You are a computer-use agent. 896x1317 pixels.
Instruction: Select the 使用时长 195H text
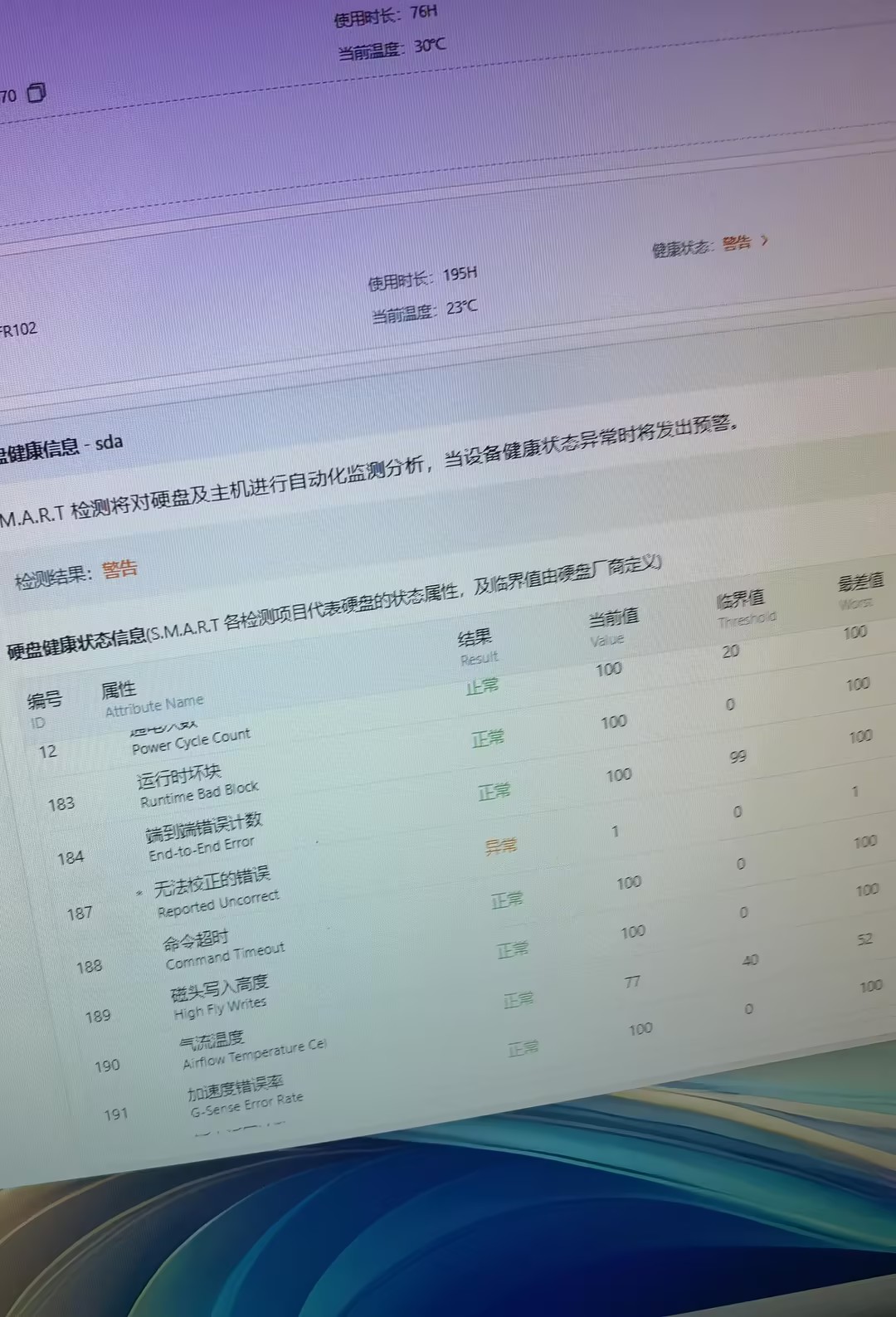[x=422, y=278]
